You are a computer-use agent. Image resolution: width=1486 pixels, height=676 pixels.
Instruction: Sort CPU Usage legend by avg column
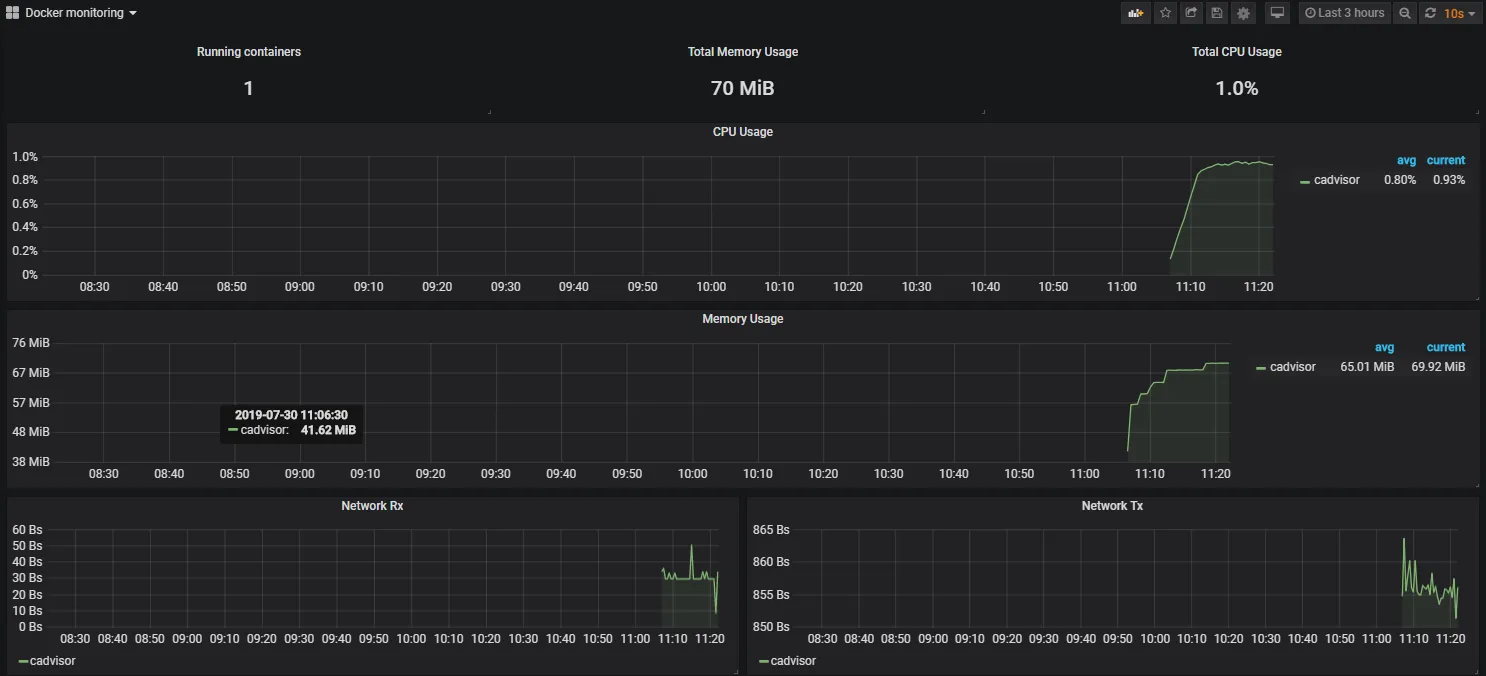coord(1406,160)
